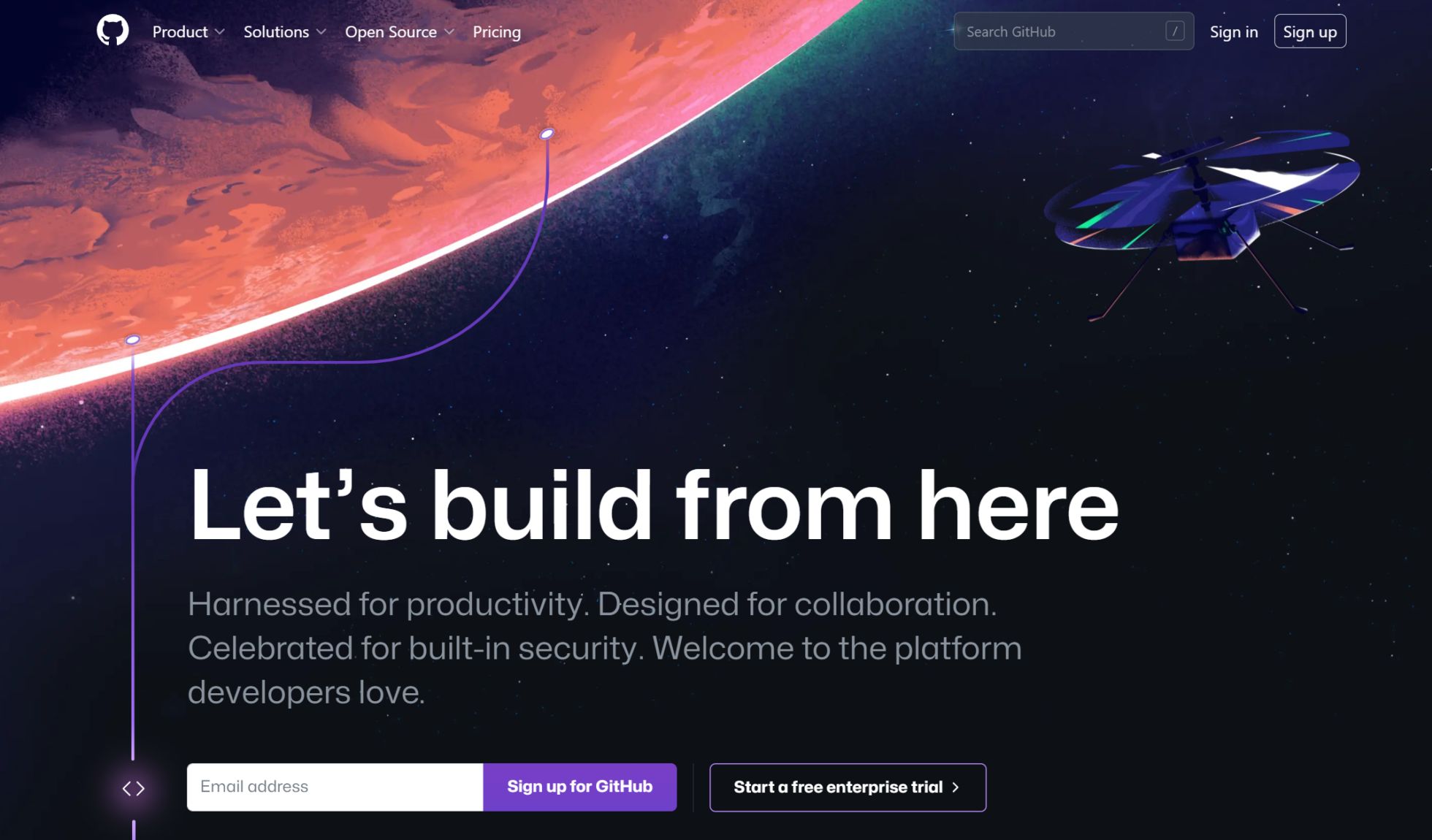Click the "Let's build from here" headline
The height and width of the screenshot is (840, 1432).
pyautogui.click(x=654, y=505)
